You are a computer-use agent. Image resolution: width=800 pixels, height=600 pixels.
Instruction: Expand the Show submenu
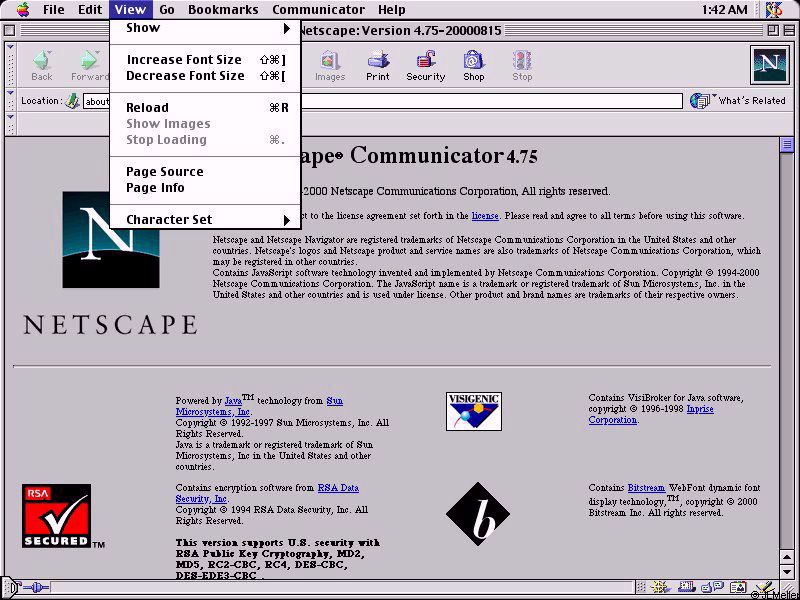pos(206,28)
